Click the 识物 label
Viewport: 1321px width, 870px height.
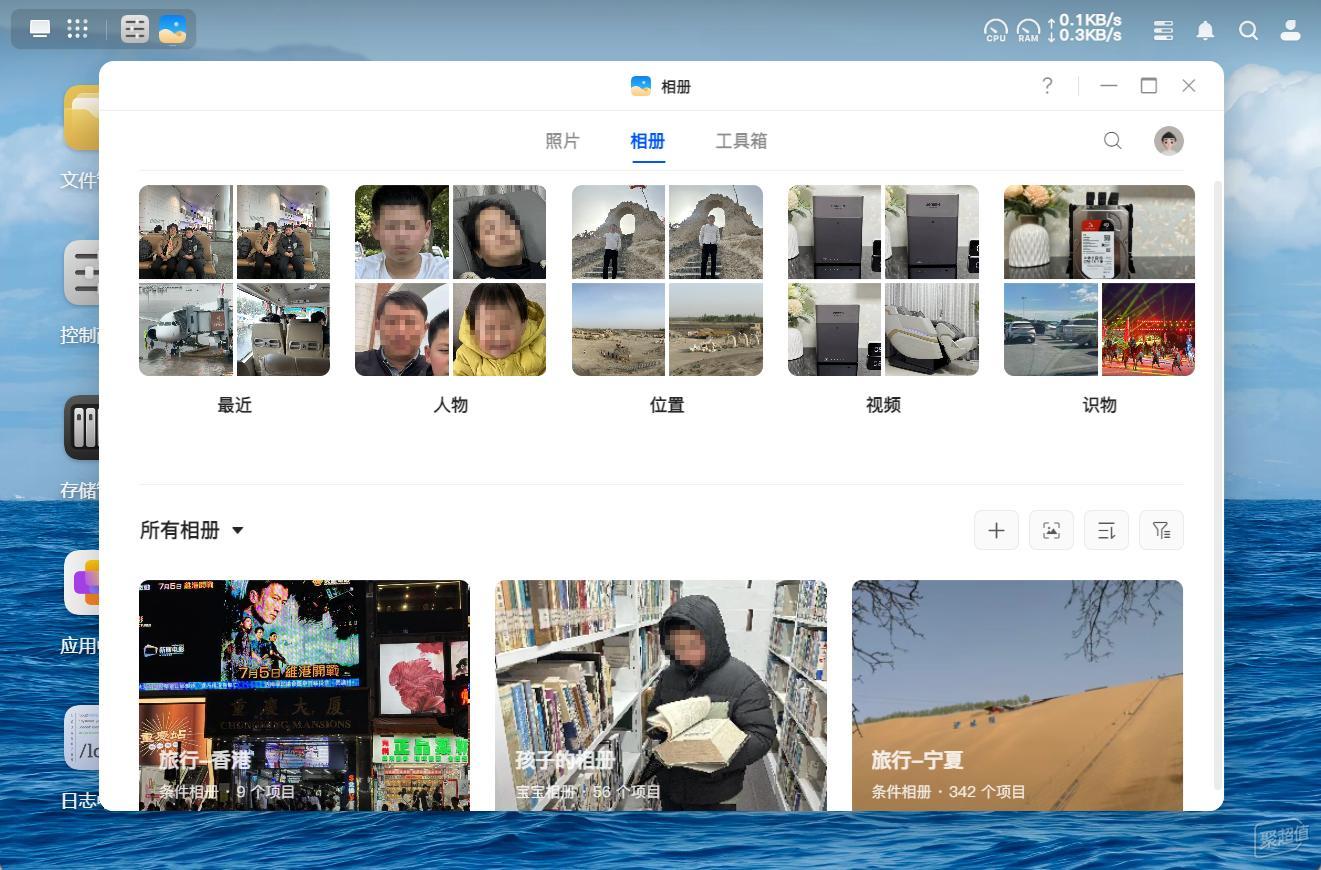pyautogui.click(x=1099, y=405)
